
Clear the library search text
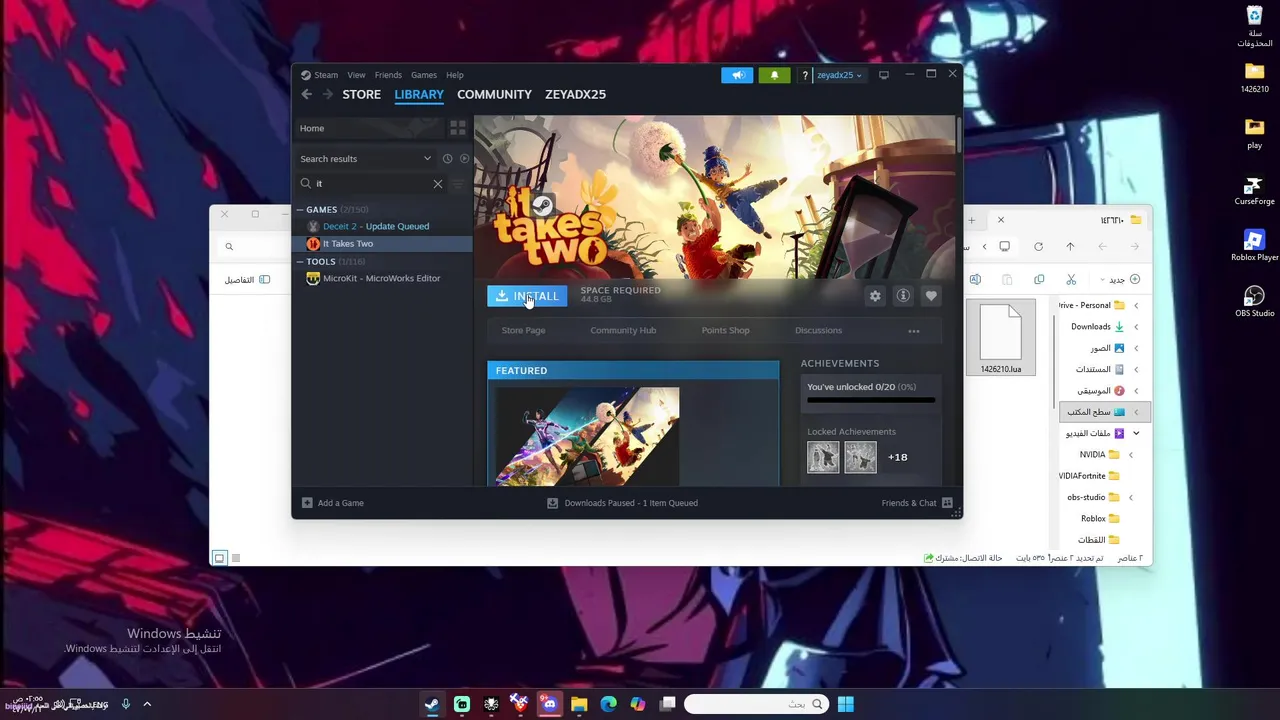pos(437,184)
